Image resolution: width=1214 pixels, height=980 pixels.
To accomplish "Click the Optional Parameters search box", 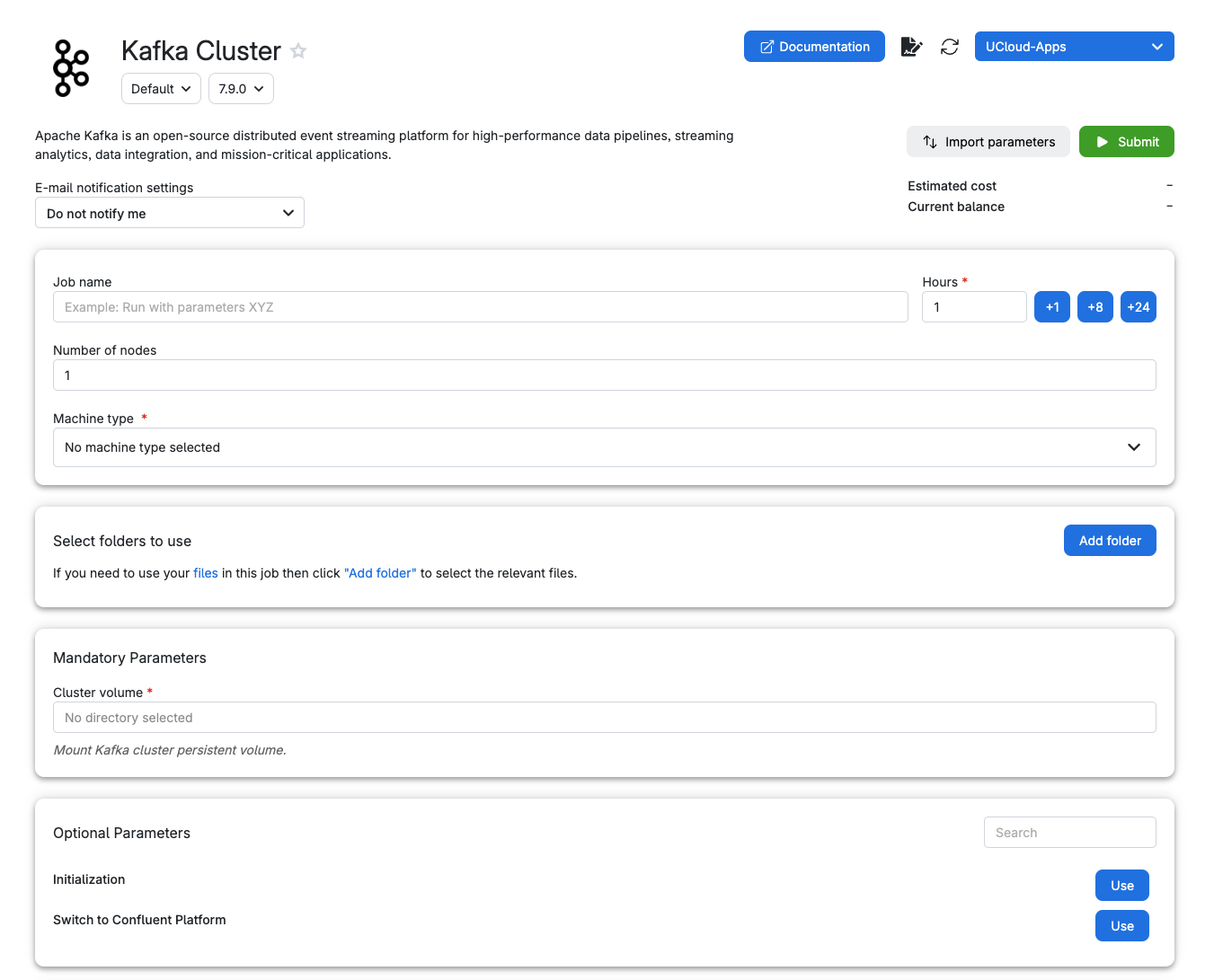I will tap(1070, 833).
